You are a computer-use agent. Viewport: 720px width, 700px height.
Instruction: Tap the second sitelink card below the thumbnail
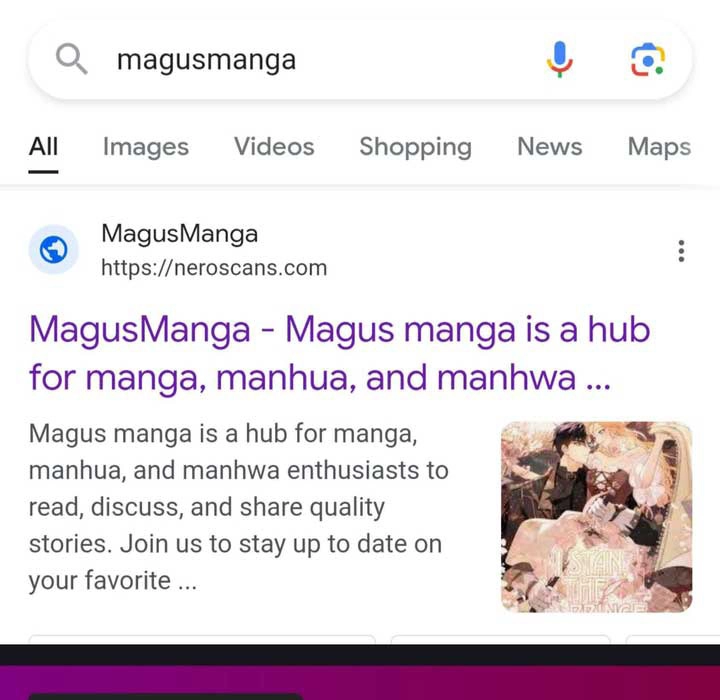click(x=501, y=639)
